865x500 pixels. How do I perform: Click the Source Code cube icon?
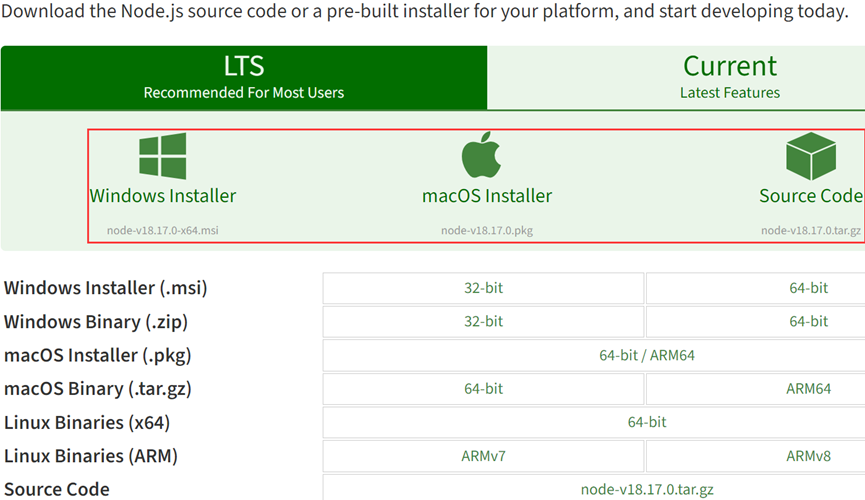810,156
